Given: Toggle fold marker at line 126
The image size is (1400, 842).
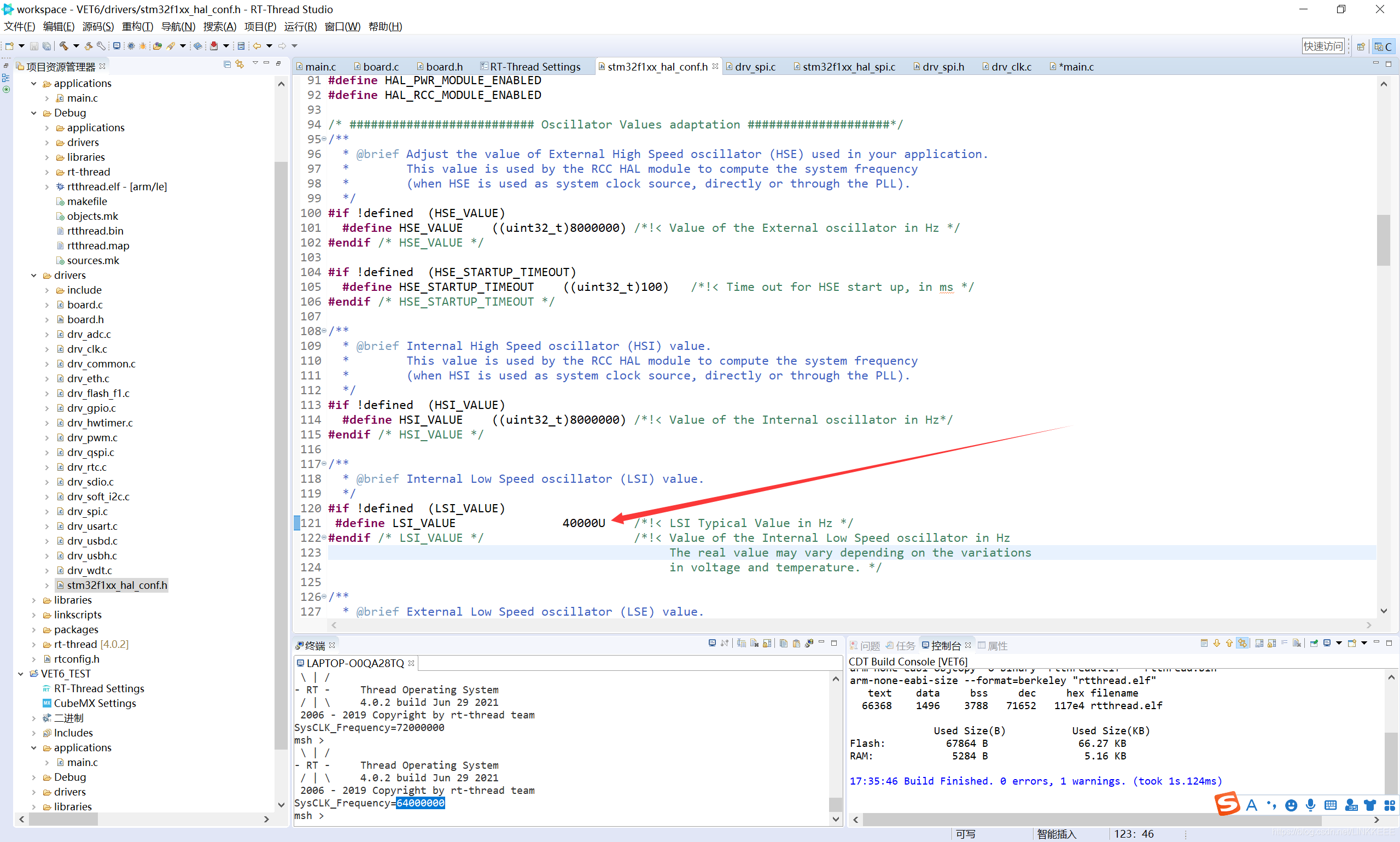Looking at the screenshot, I should [x=324, y=597].
